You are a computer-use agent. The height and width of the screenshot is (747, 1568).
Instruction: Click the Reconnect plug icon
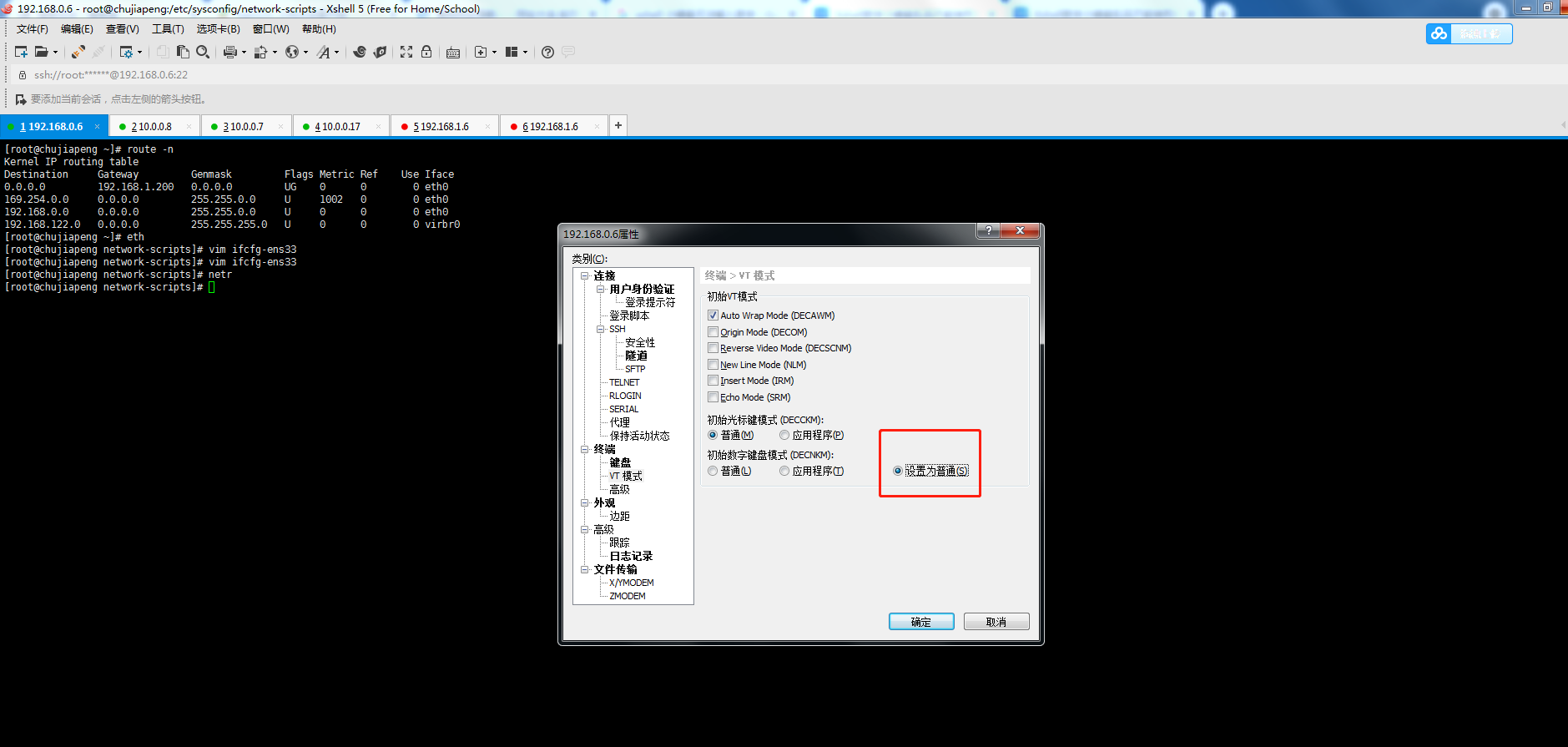tap(78, 52)
